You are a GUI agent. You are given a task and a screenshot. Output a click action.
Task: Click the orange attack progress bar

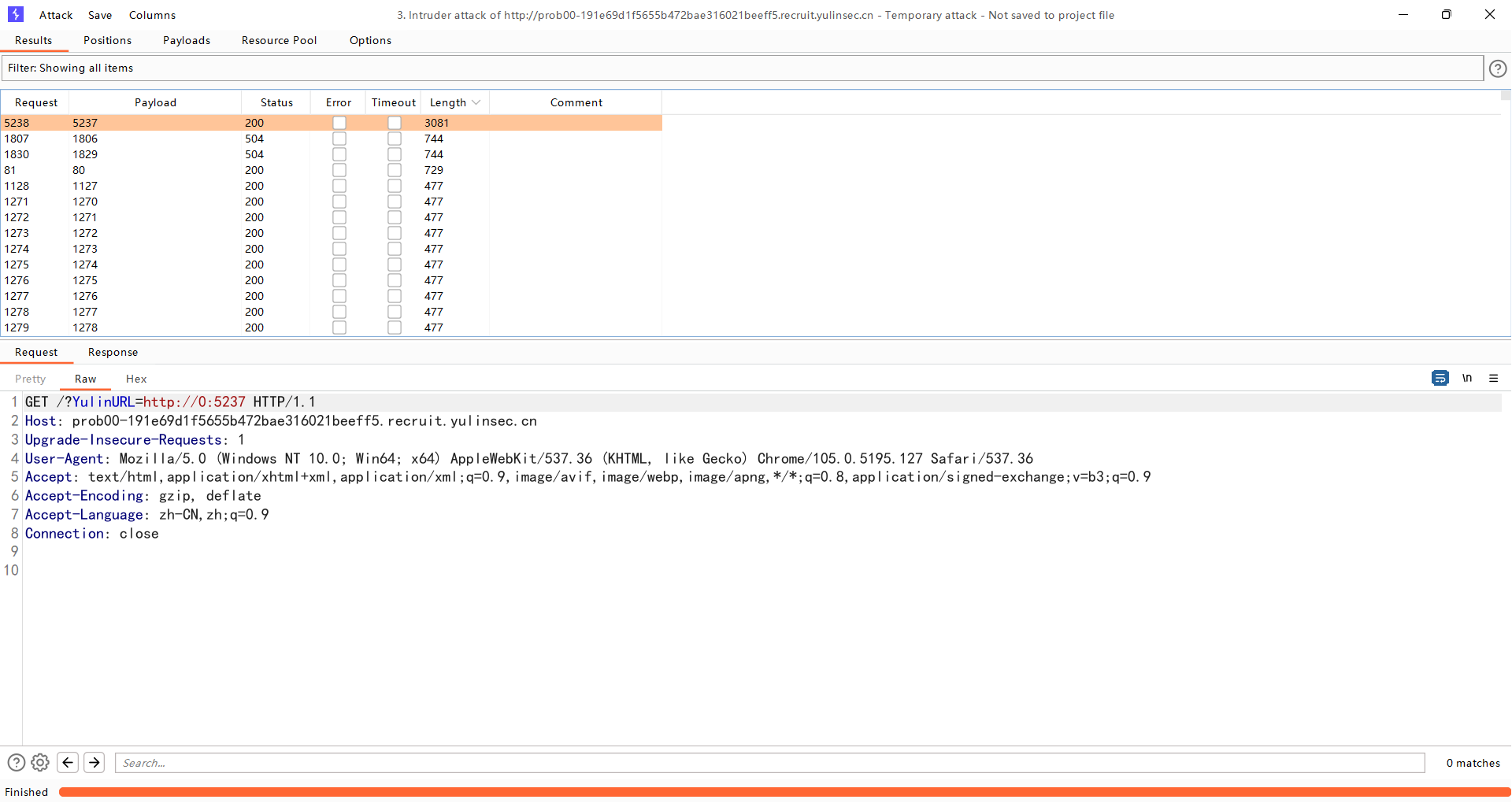coord(784,792)
